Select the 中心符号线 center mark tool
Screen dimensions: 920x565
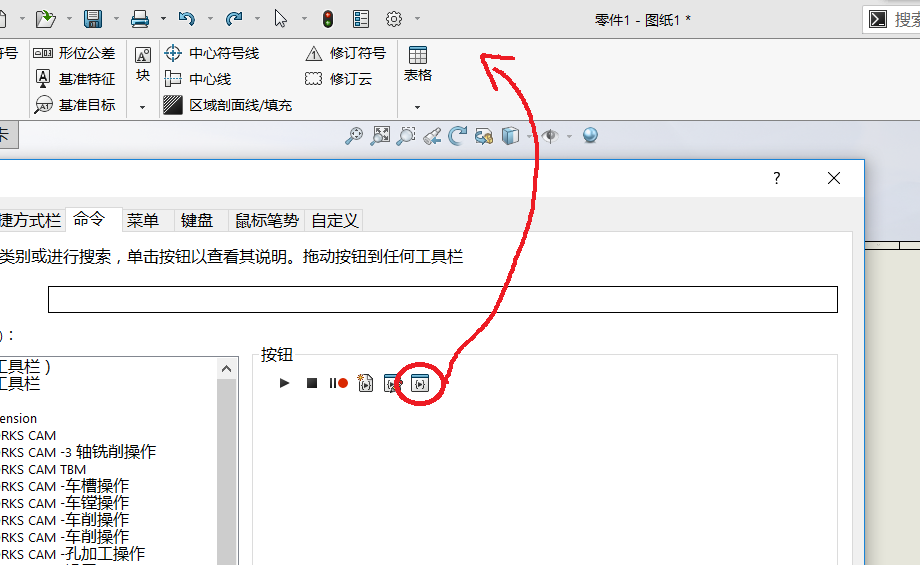point(212,53)
